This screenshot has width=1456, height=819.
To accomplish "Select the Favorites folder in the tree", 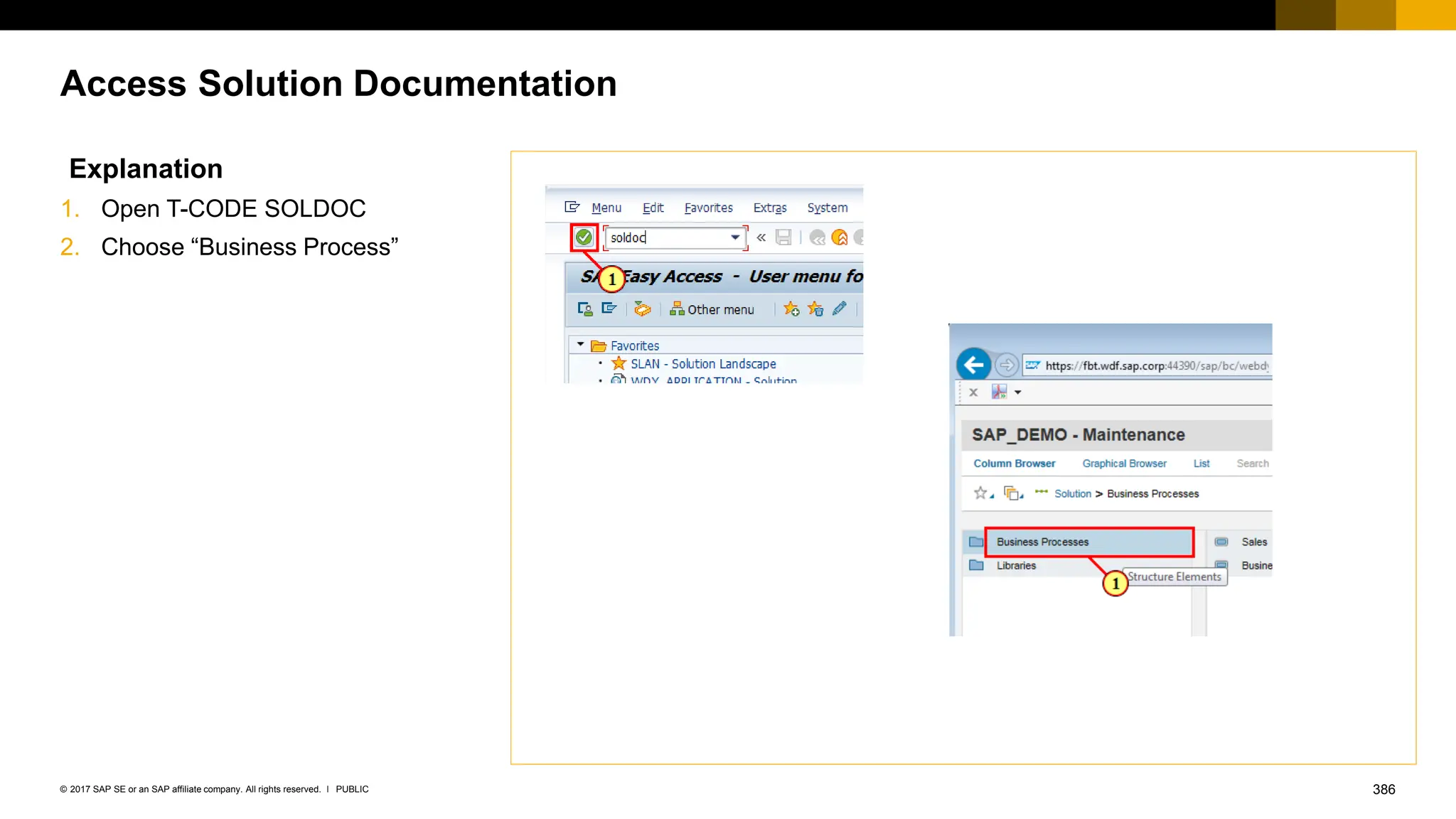I will [635, 346].
